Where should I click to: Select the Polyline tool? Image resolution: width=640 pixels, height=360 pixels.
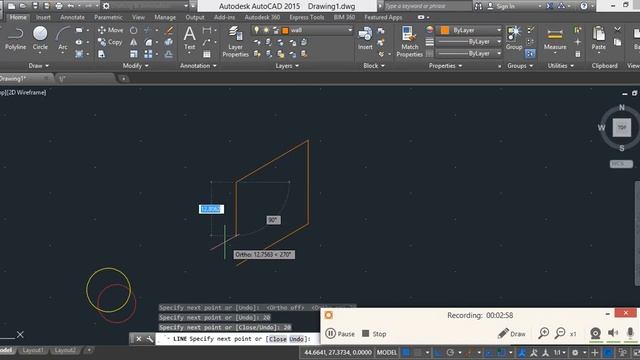coord(15,38)
